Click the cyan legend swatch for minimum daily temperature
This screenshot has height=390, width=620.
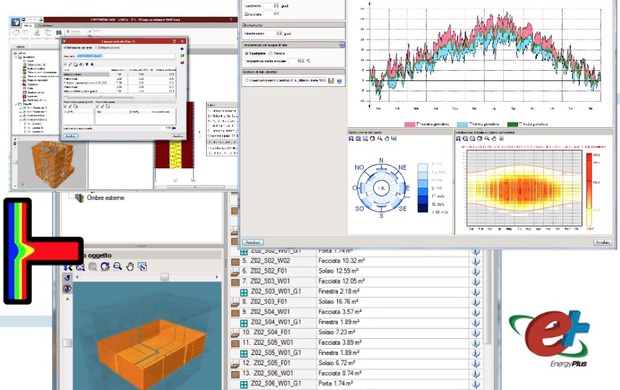[x=462, y=124]
